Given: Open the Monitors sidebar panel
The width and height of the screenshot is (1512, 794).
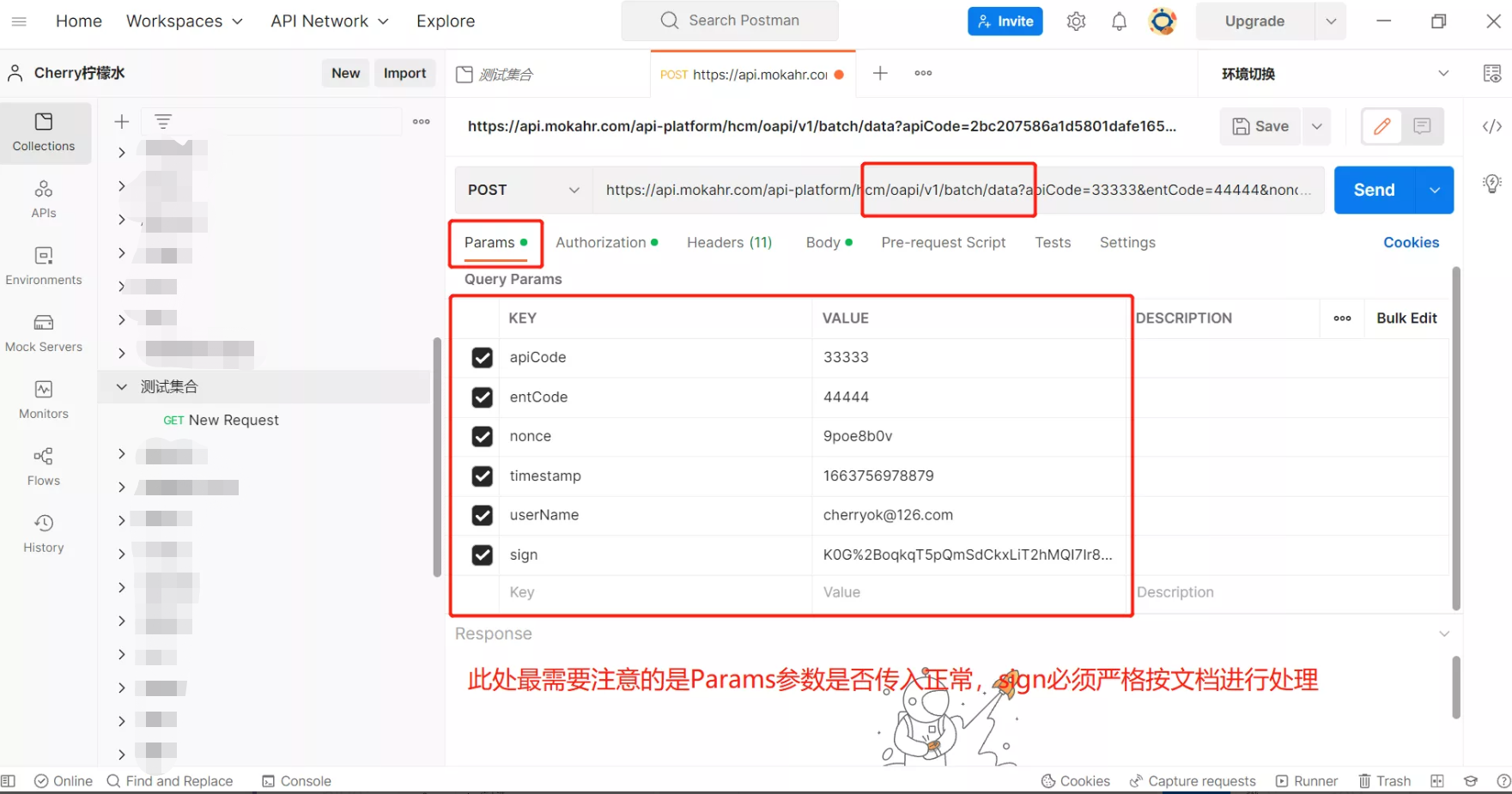Looking at the screenshot, I should tap(44, 400).
